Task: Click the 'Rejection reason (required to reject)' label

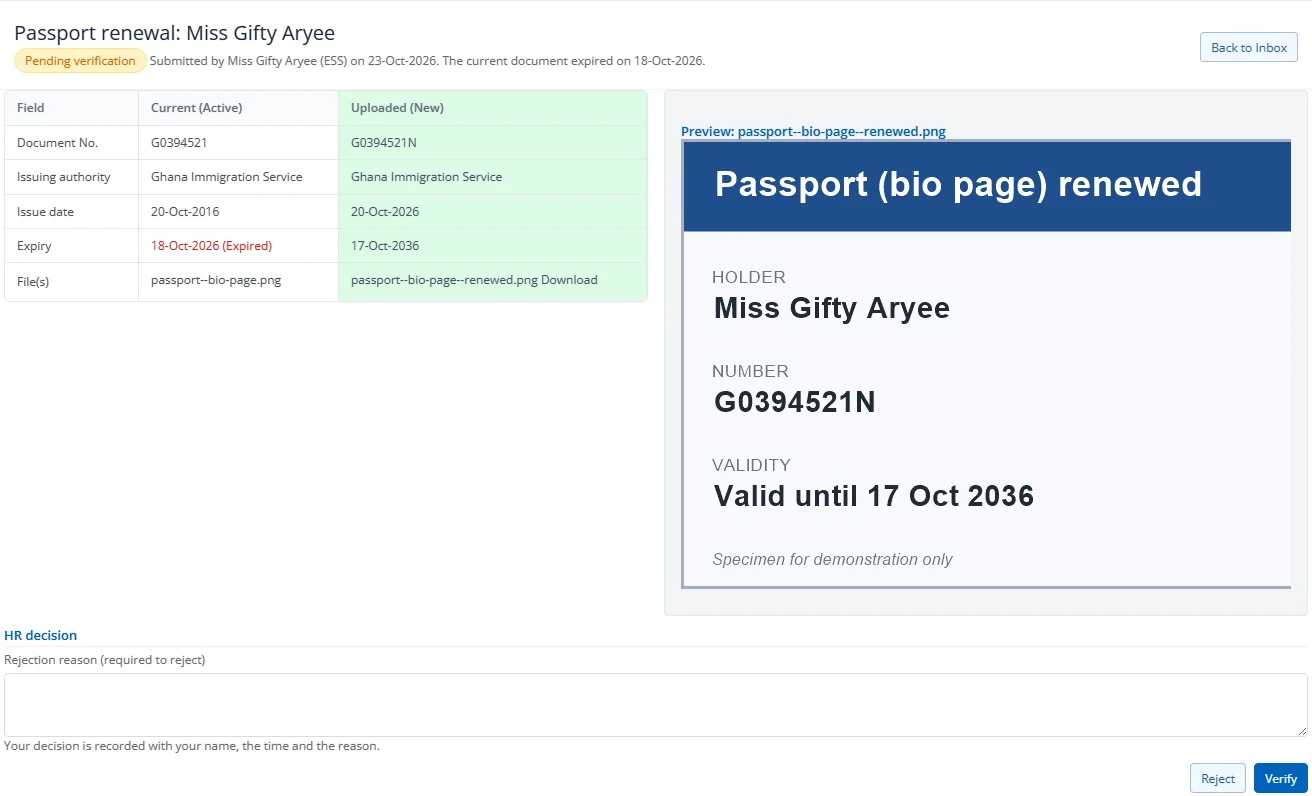Action: pos(105,660)
